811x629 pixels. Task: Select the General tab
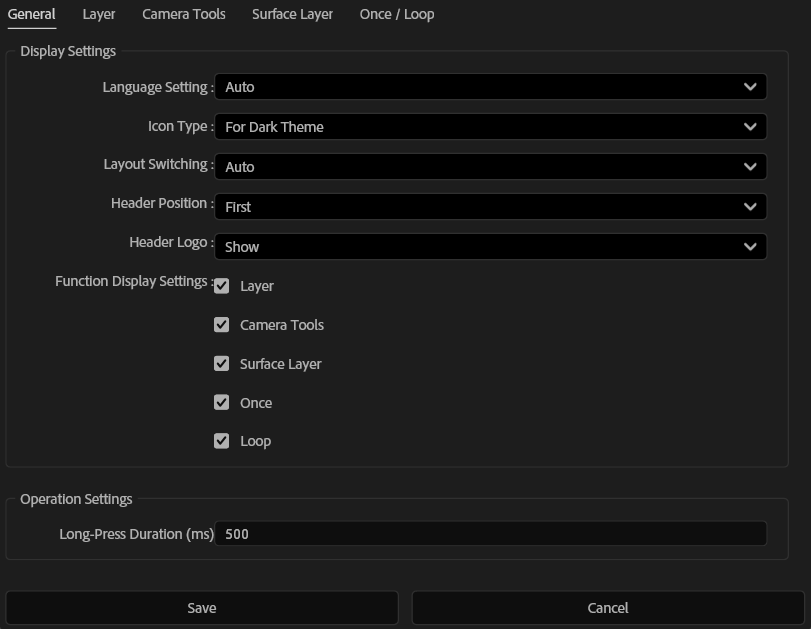point(31,14)
